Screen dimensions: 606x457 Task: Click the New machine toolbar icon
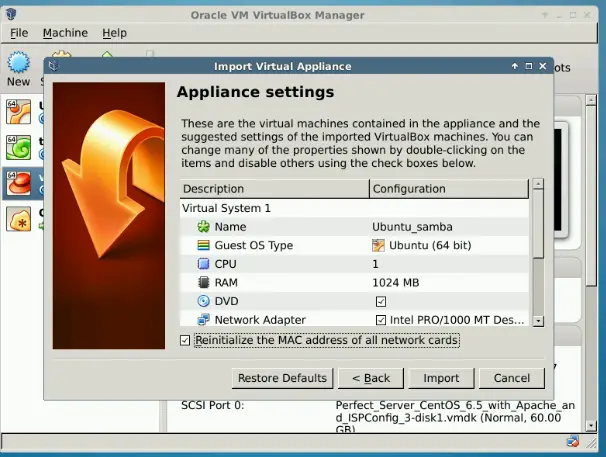[x=18, y=62]
